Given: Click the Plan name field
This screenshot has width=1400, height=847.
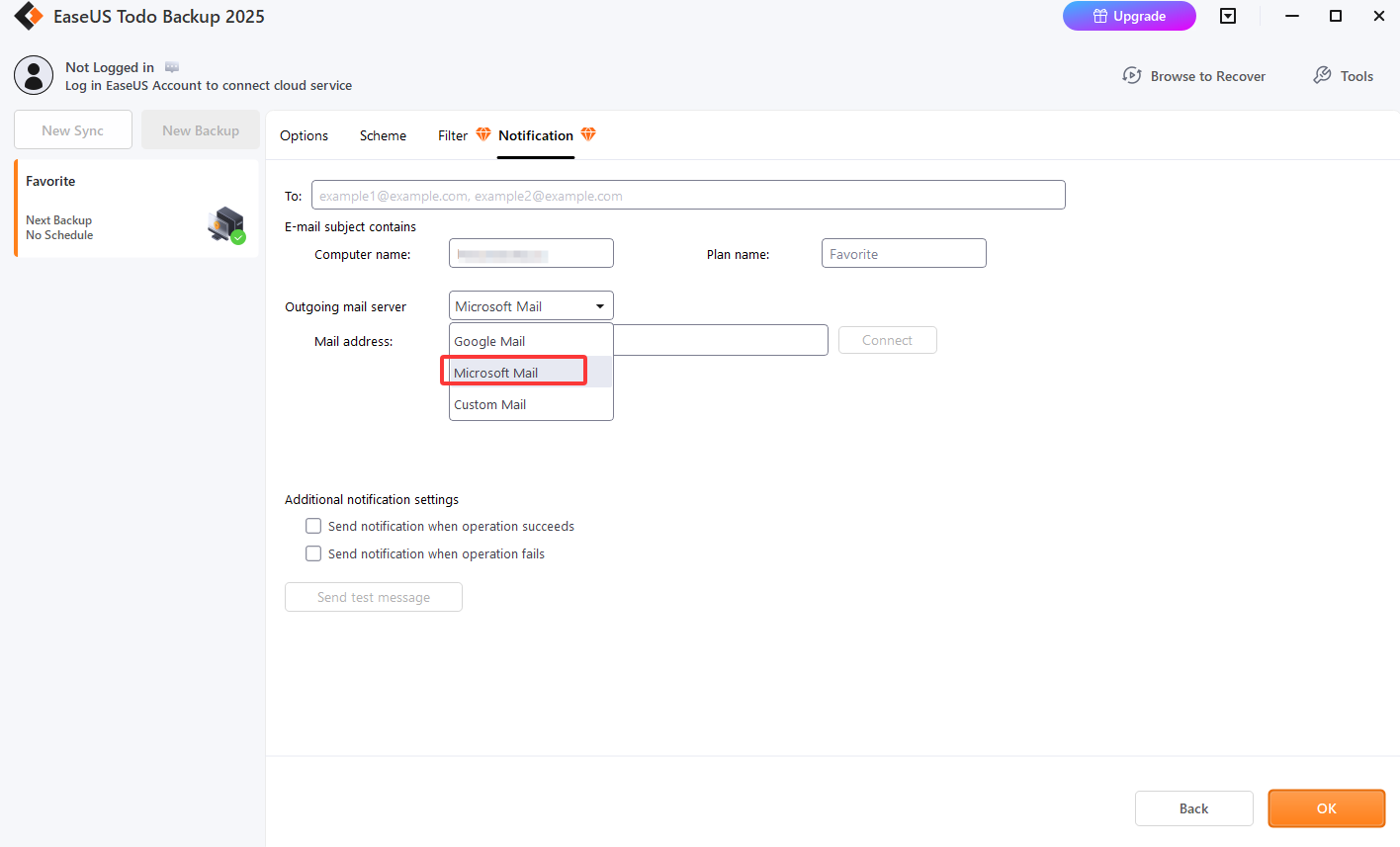Looking at the screenshot, I should click(904, 253).
